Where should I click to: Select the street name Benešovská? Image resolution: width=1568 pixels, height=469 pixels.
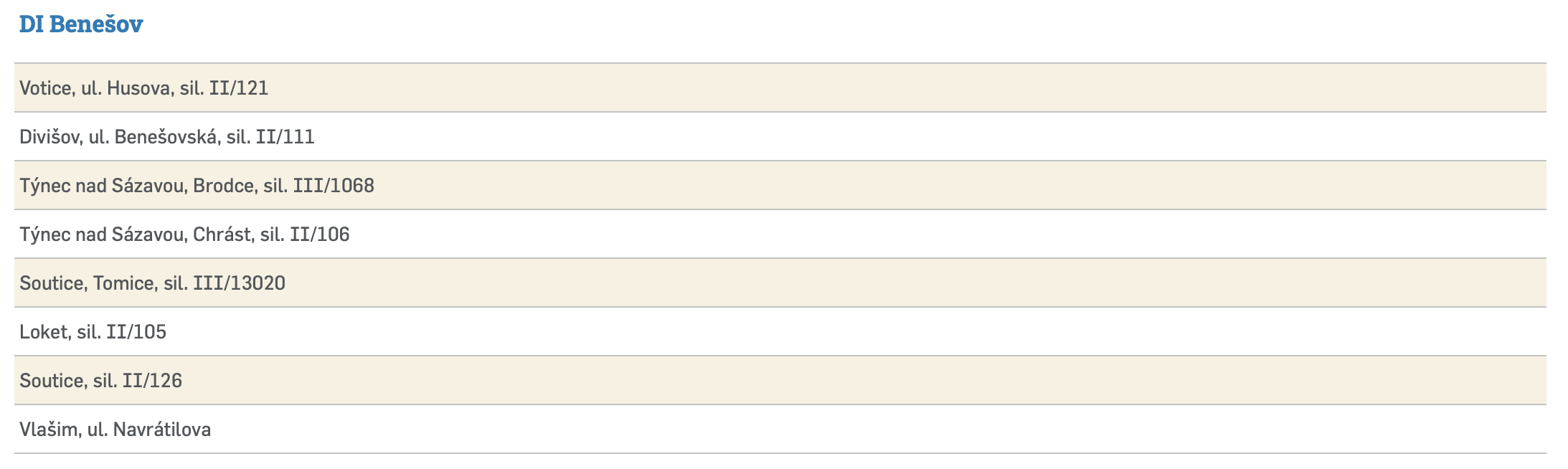[165, 137]
